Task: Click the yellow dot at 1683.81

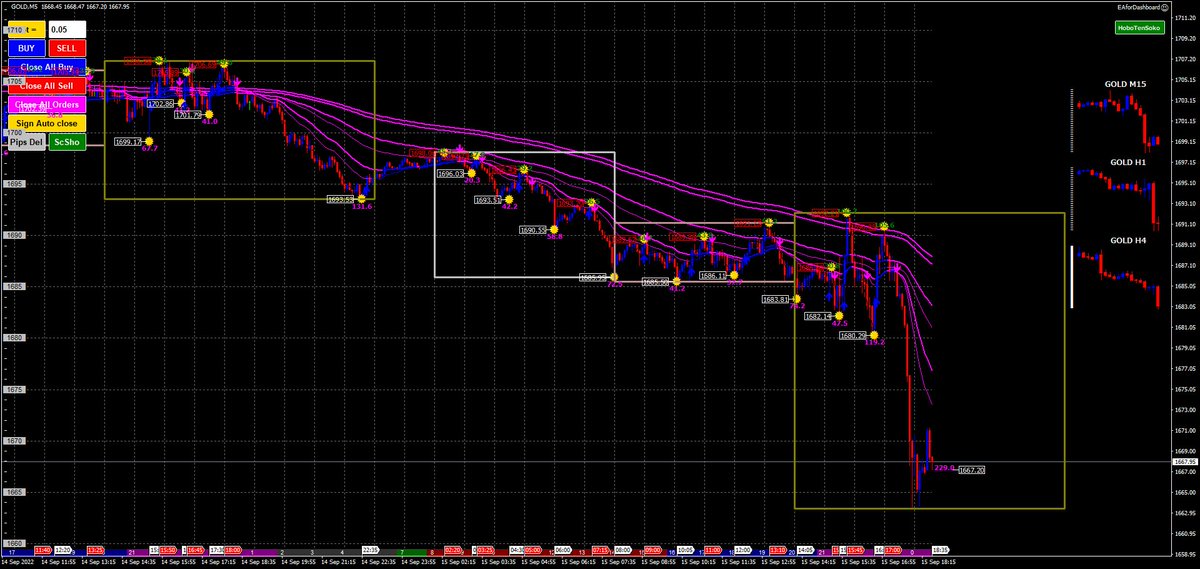Action: click(x=796, y=298)
